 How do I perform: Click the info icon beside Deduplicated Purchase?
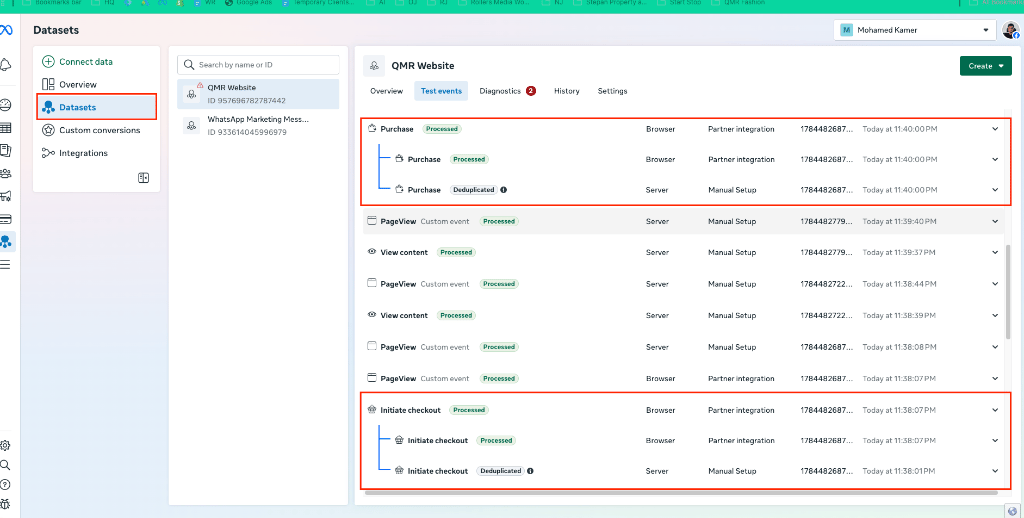[x=504, y=190]
